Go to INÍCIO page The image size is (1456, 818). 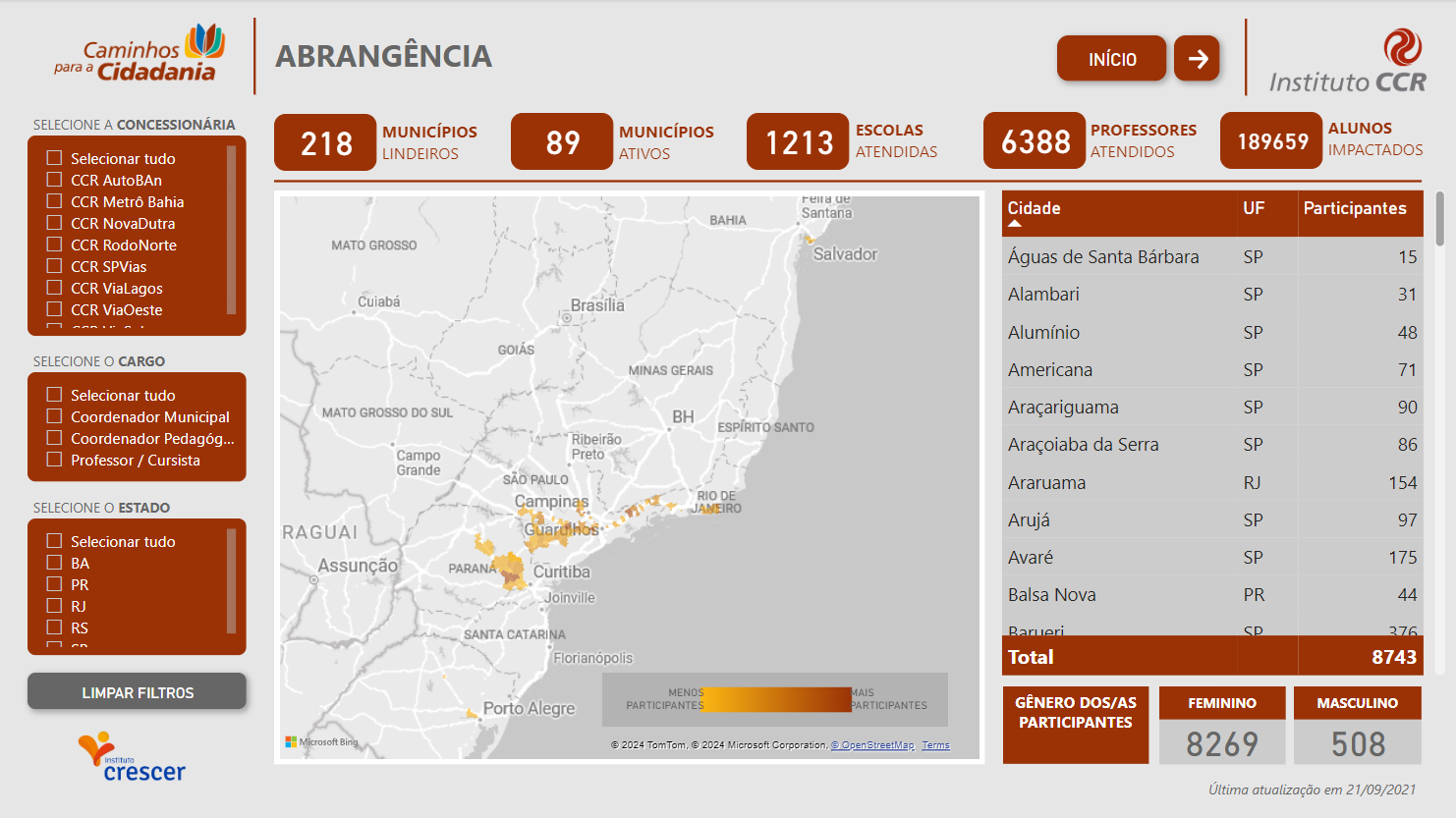1112,59
